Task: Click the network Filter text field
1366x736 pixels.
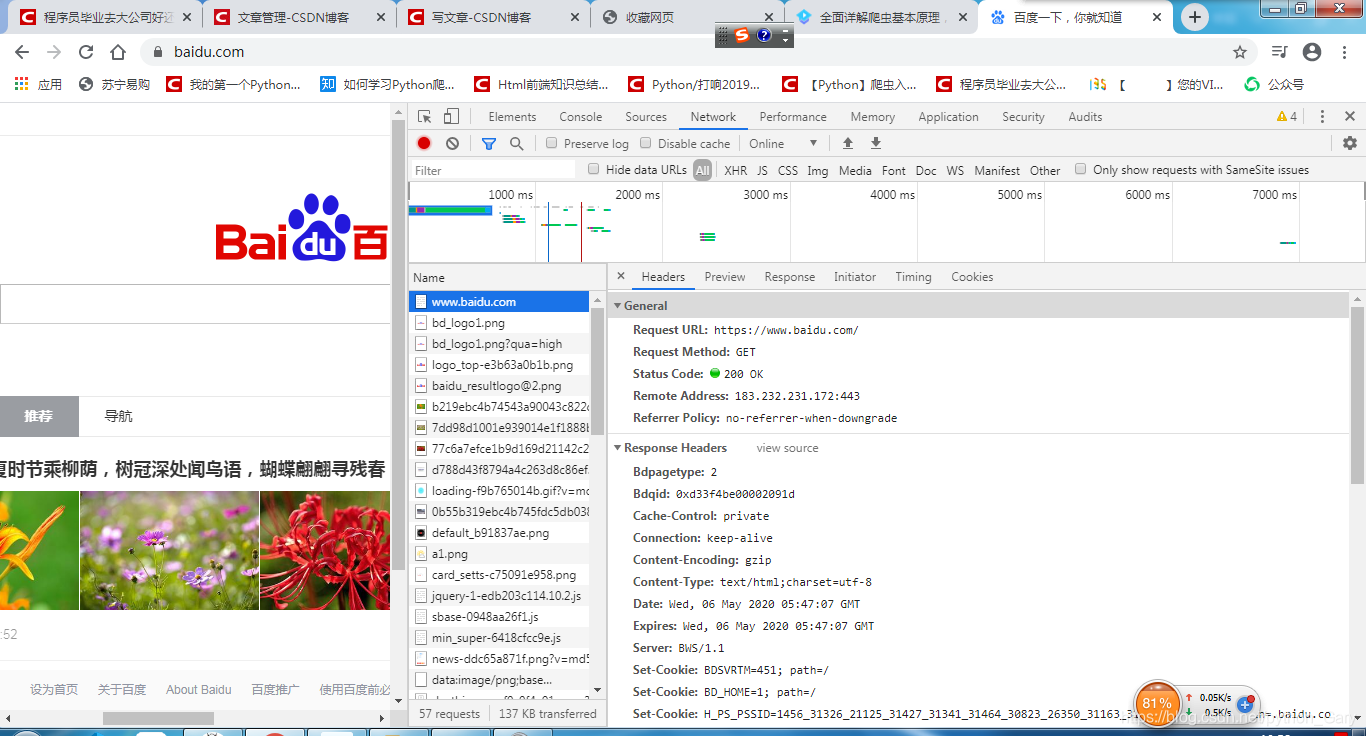Action: click(494, 170)
